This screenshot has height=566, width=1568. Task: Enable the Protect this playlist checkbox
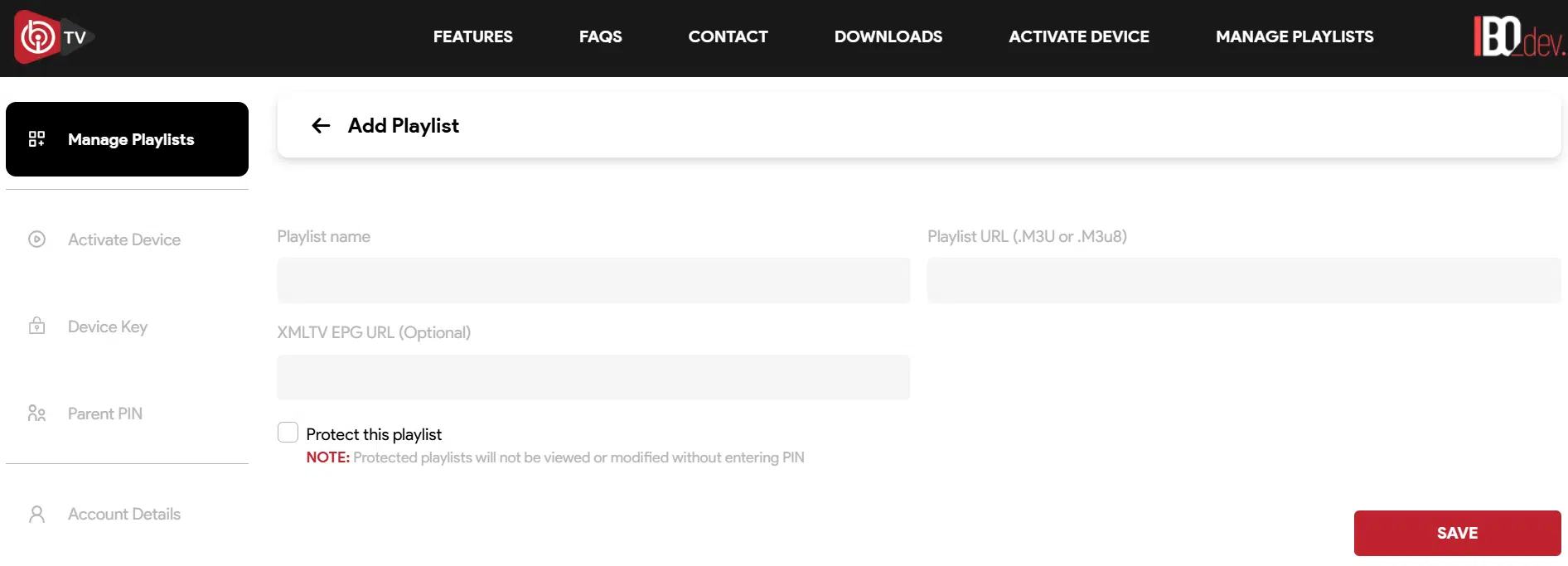pyautogui.click(x=288, y=433)
